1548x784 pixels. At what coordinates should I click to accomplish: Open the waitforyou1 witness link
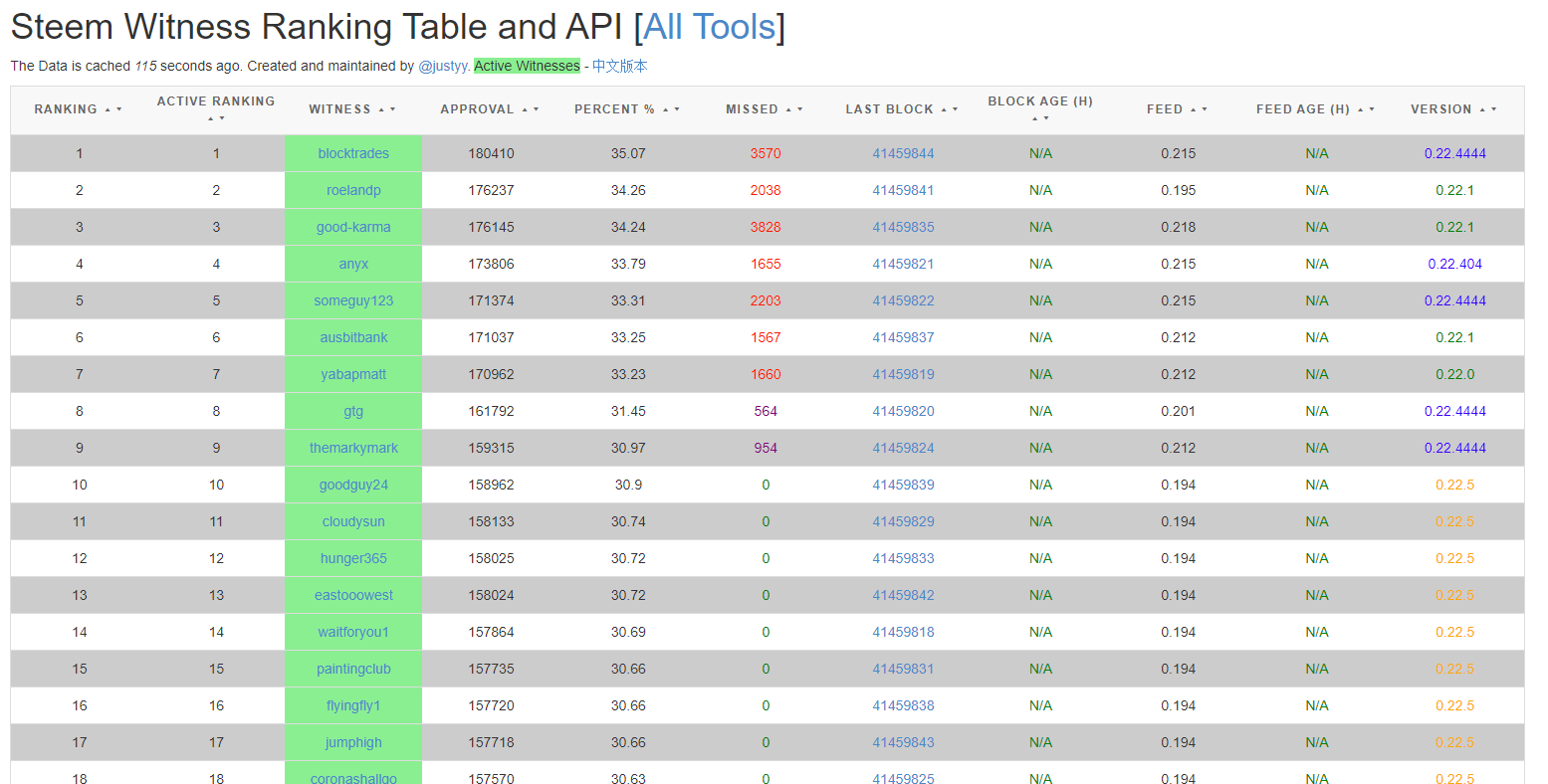pyautogui.click(x=353, y=632)
